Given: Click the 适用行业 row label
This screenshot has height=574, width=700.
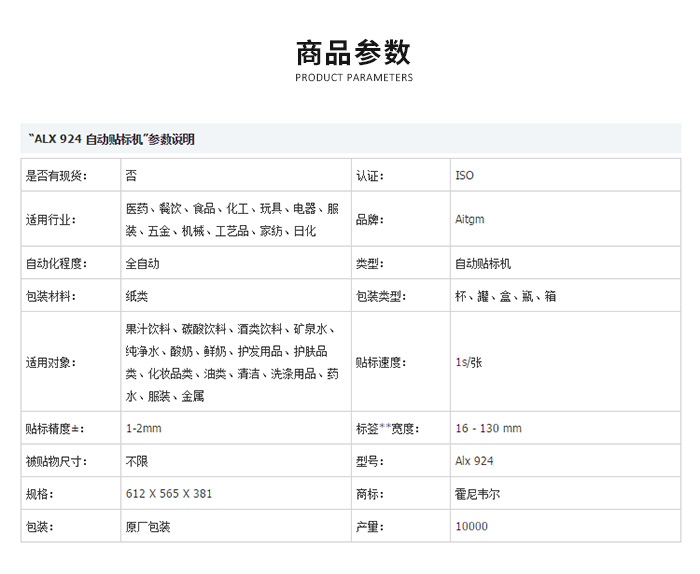Looking at the screenshot, I should coord(51,220).
